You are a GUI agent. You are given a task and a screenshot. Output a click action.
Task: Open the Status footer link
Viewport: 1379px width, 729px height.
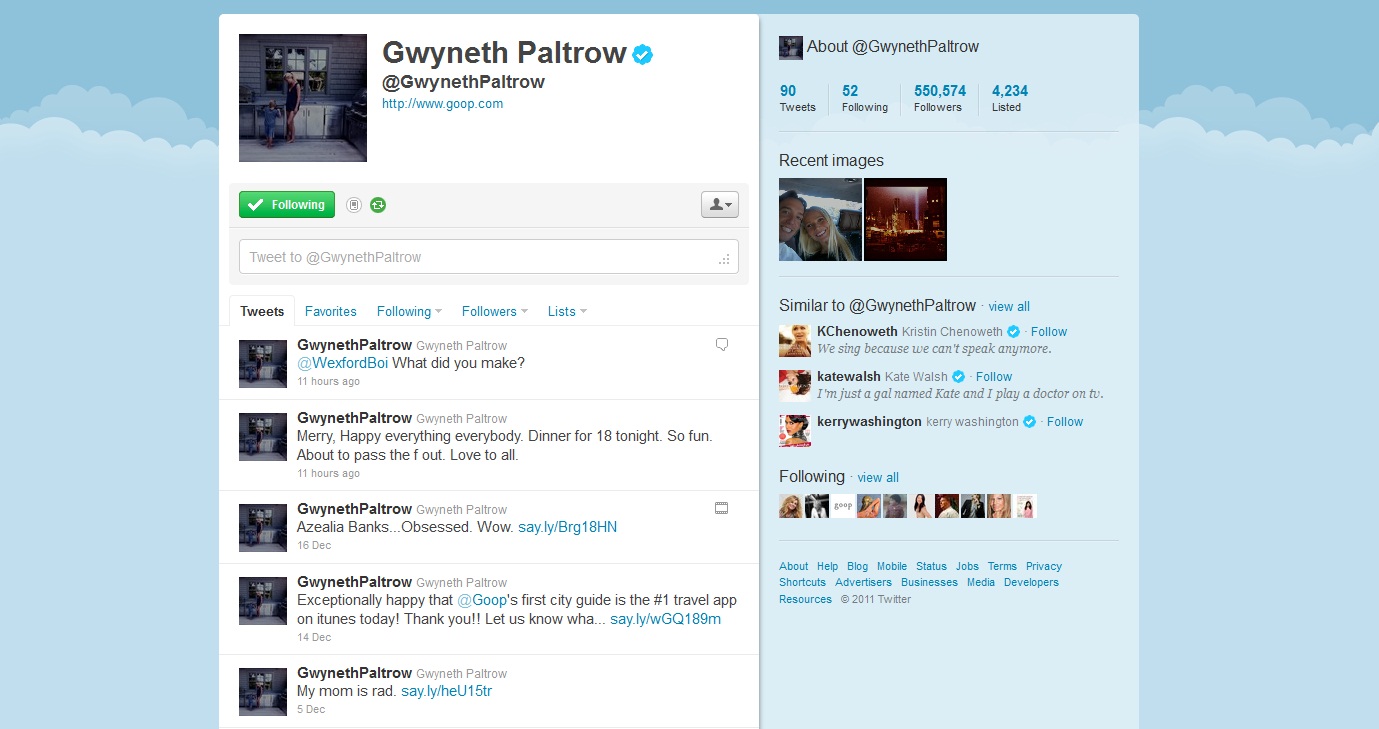click(x=931, y=566)
